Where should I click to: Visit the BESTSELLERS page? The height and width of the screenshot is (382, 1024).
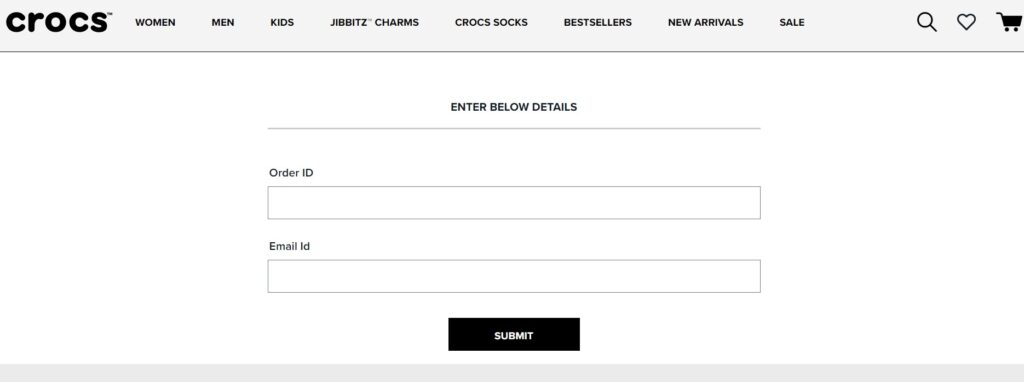tap(598, 22)
